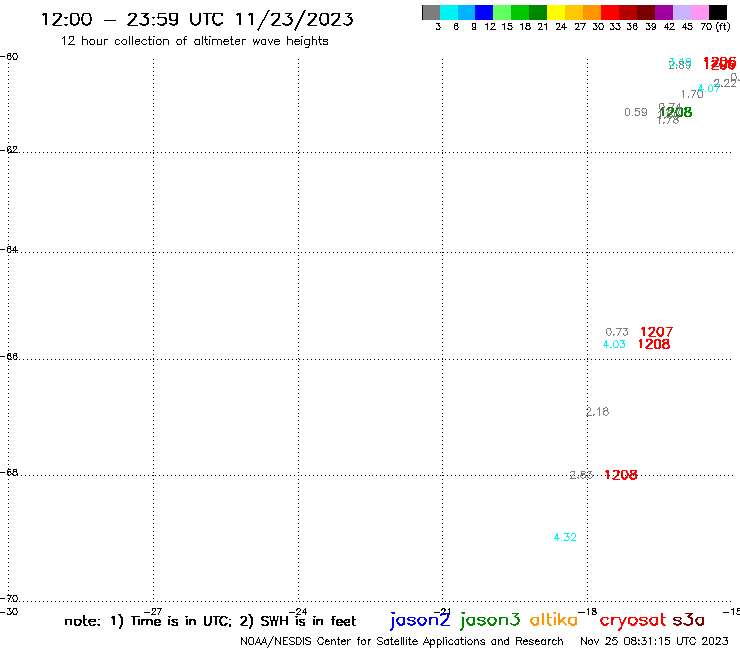
Task: Click the note 'Time is in UTC; SWH is in feet'
Action: pos(210,621)
